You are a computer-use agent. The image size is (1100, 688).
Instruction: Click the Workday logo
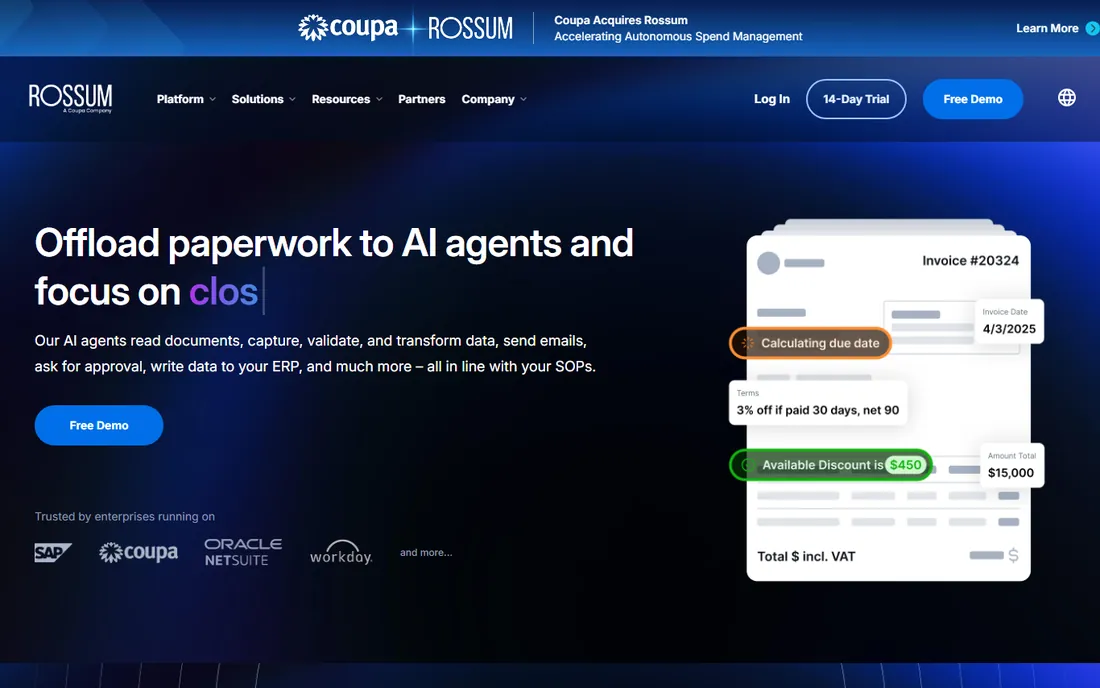[x=341, y=553]
